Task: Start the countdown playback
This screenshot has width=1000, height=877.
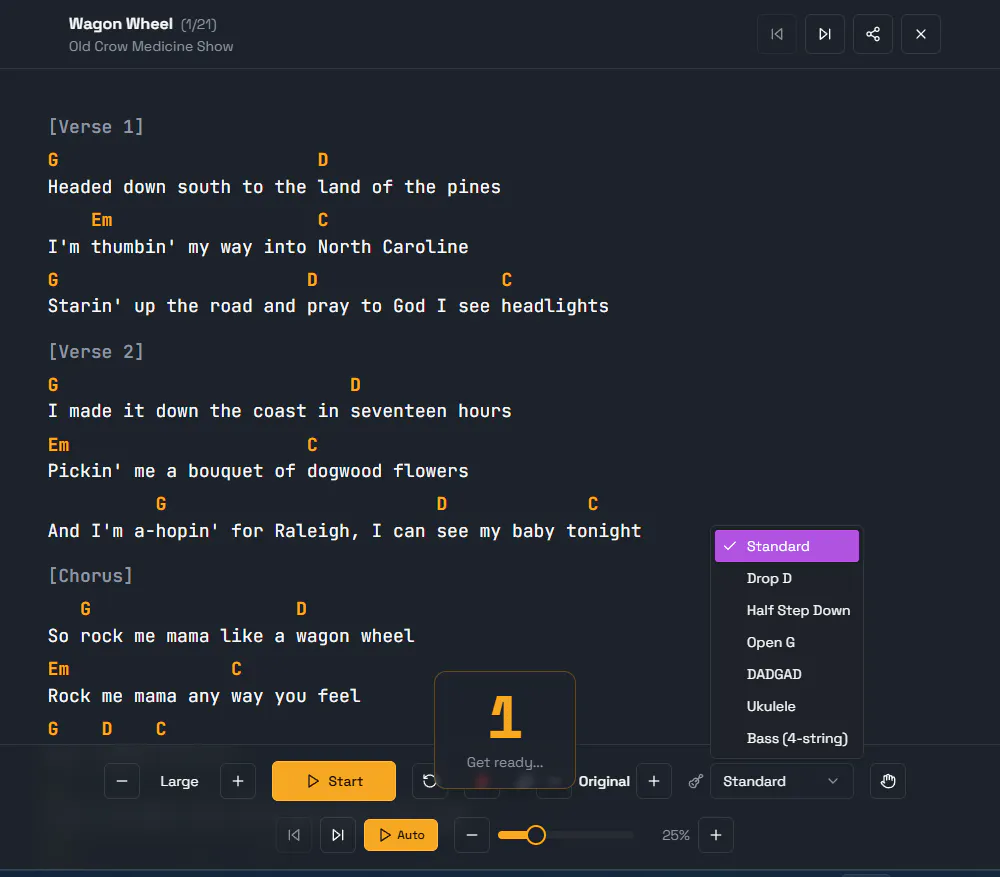Action: click(x=334, y=781)
